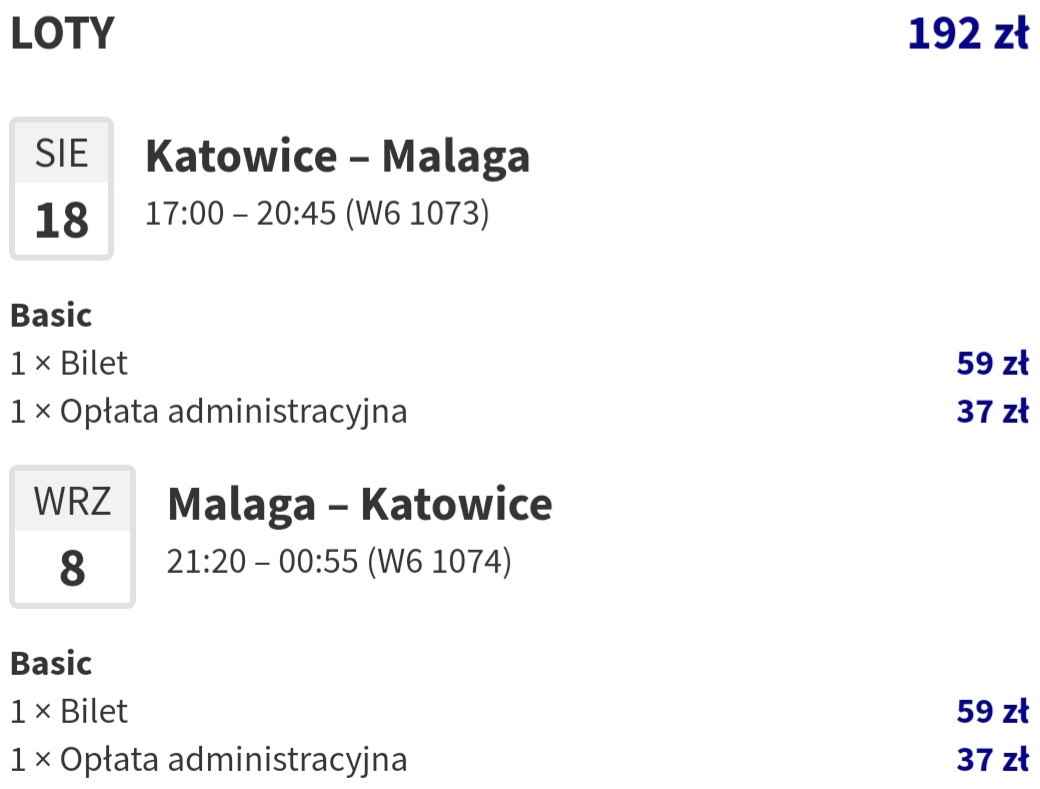The image size is (1040, 789).
Task: Click the SIE 18 date badge
Action: point(62,188)
